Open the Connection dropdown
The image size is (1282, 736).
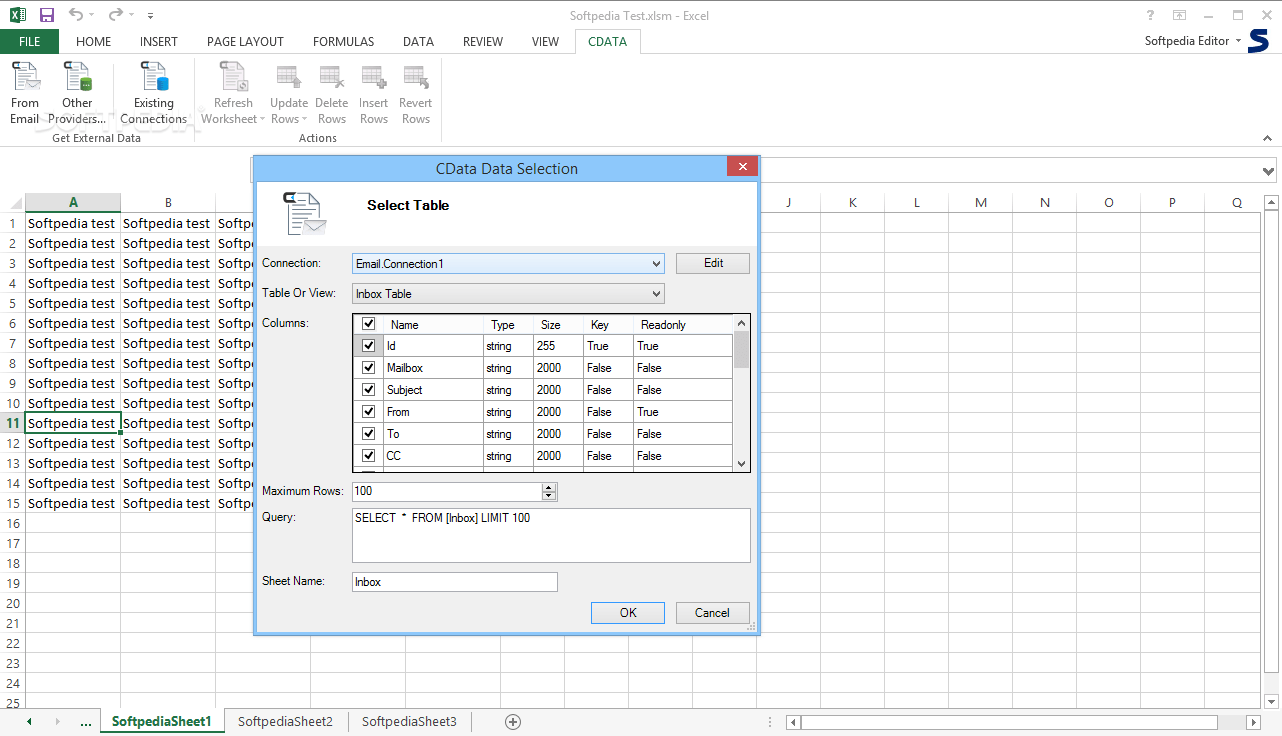[508, 264]
